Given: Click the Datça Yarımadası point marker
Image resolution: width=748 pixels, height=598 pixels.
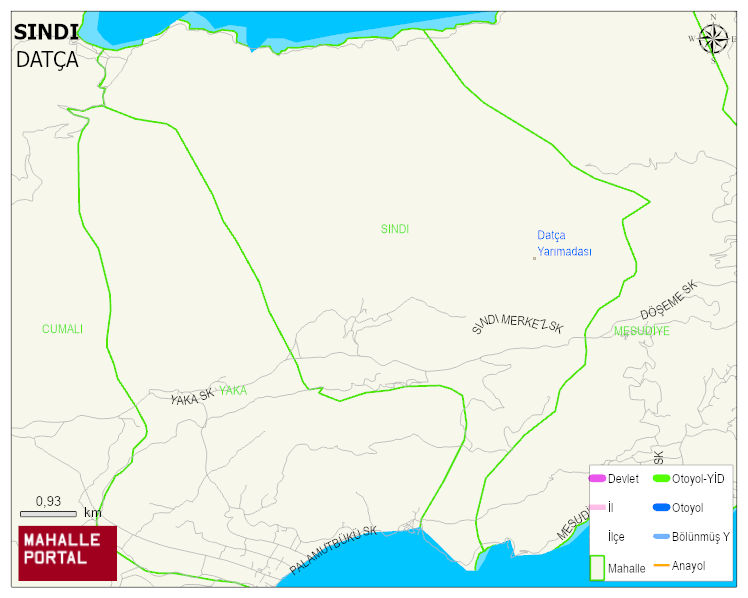Looking at the screenshot, I should pos(534,259).
